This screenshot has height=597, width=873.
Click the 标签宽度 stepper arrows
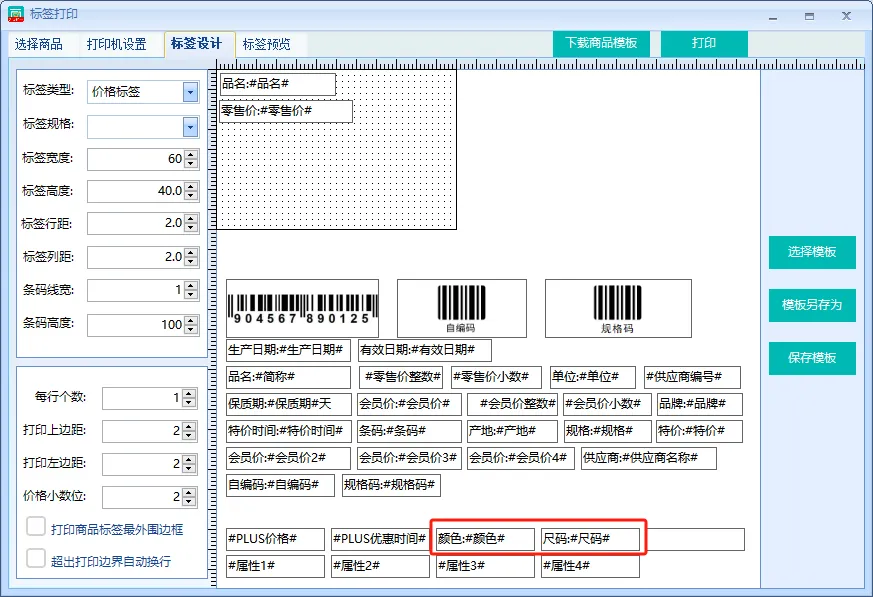(191, 159)
